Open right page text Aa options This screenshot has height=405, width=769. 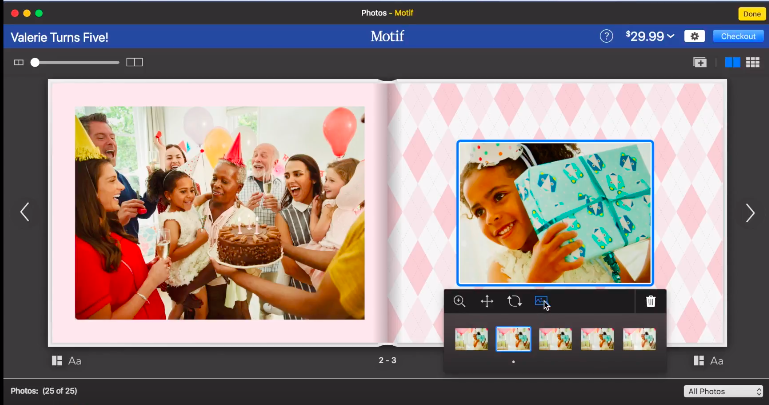(x=717, y=361)
